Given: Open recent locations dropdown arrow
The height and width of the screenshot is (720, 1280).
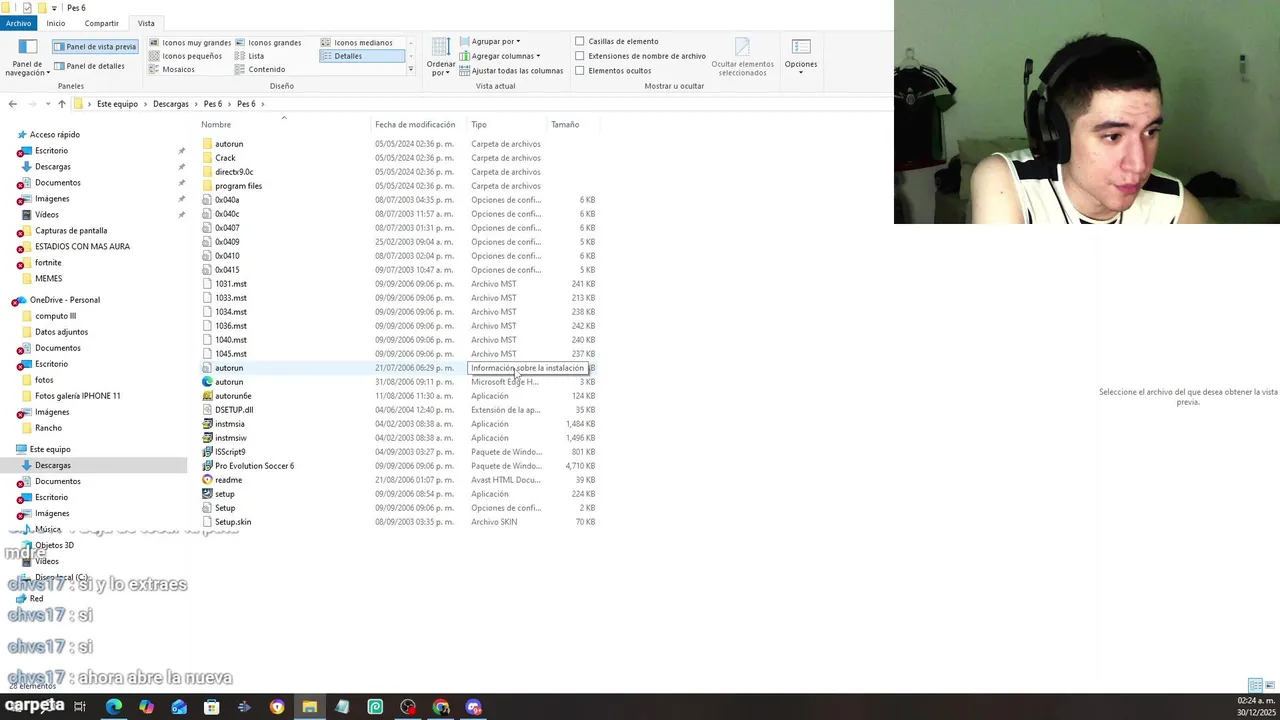Looking at the screenshot, I should click(x=48, y=104).
